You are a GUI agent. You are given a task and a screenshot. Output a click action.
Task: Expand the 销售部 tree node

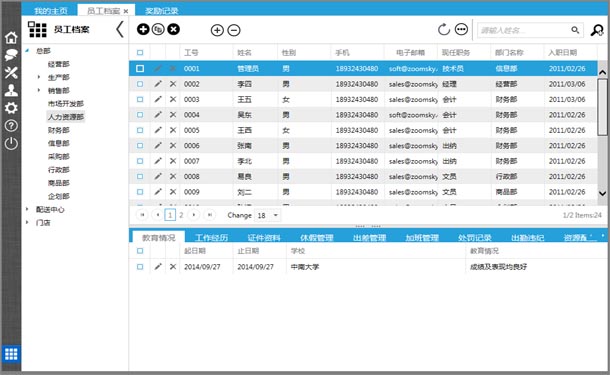point(39,90)
